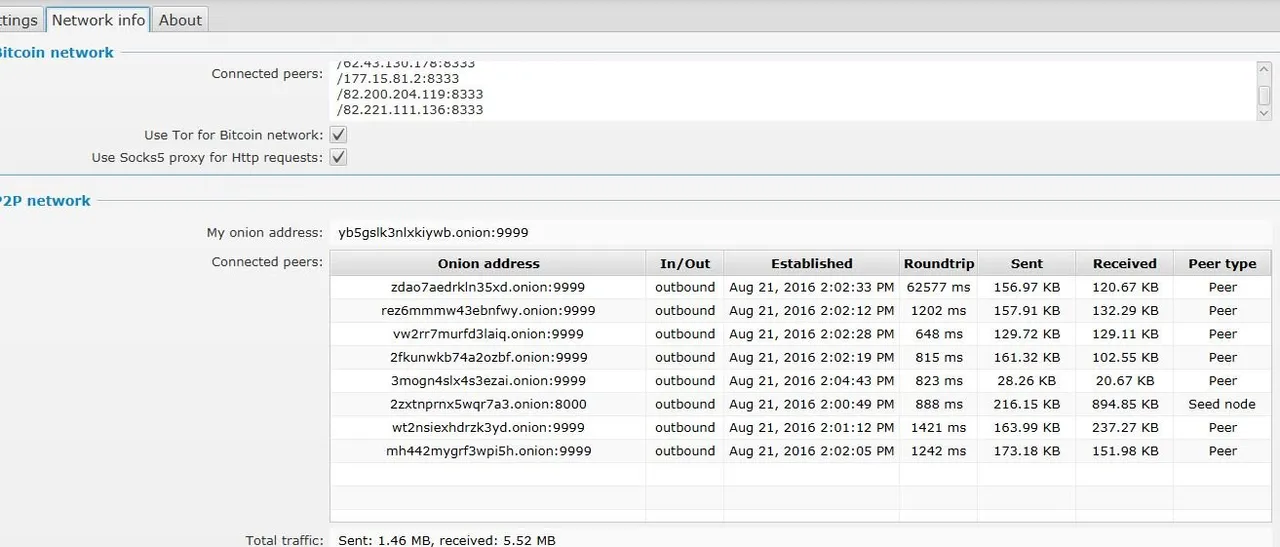The width and height of the screenshot is (1280, 547).
Task: Click the 20.67 KB received value
Action: click(x=1124, y=381)
